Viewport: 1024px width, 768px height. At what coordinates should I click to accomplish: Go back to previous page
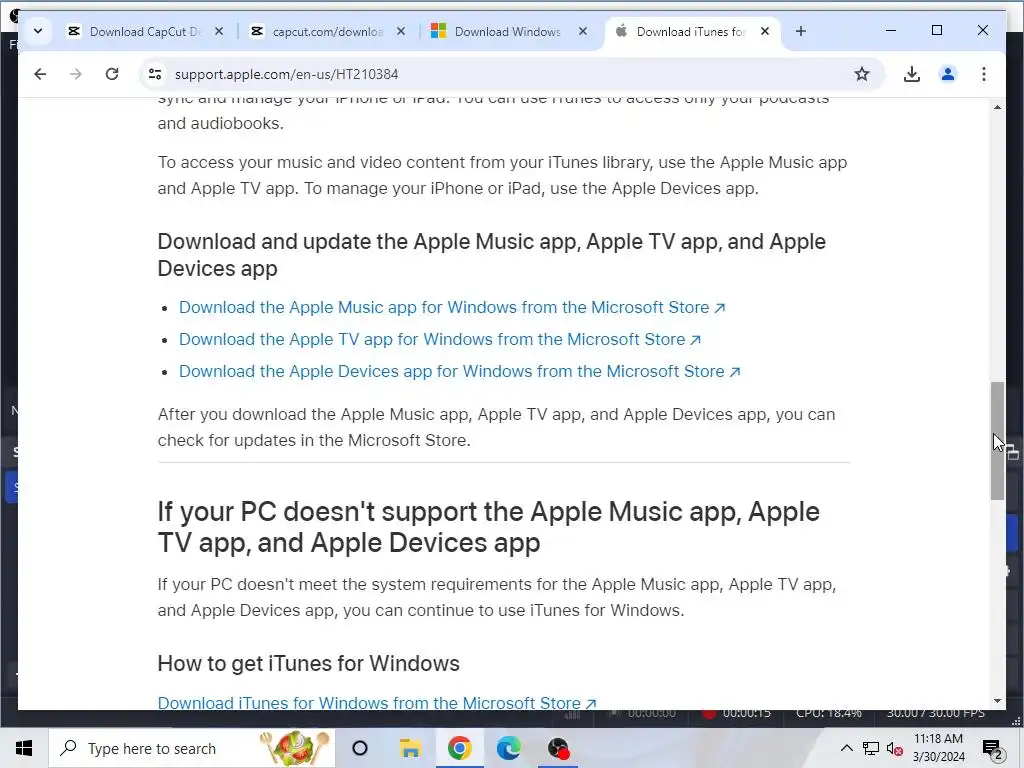pyautogui.click(x=40, y=74)
